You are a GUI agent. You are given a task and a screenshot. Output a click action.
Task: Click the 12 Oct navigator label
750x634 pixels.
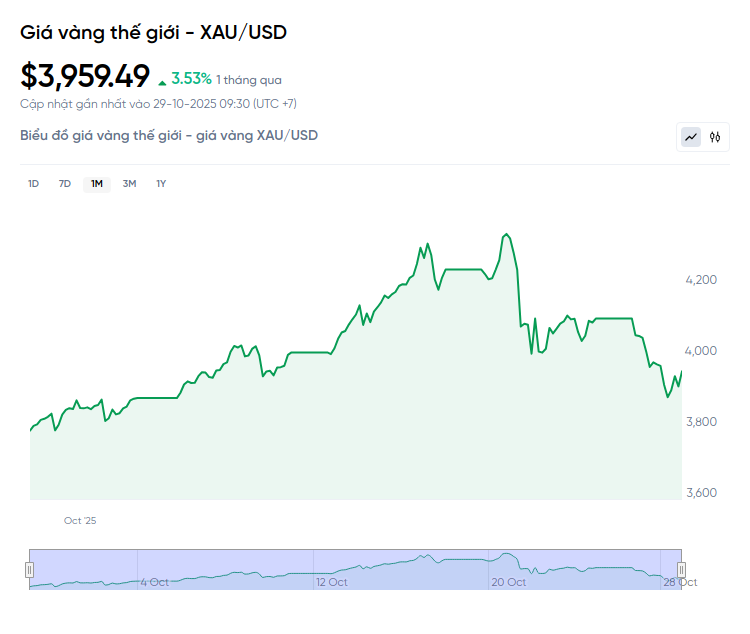[x=331, y=582]
